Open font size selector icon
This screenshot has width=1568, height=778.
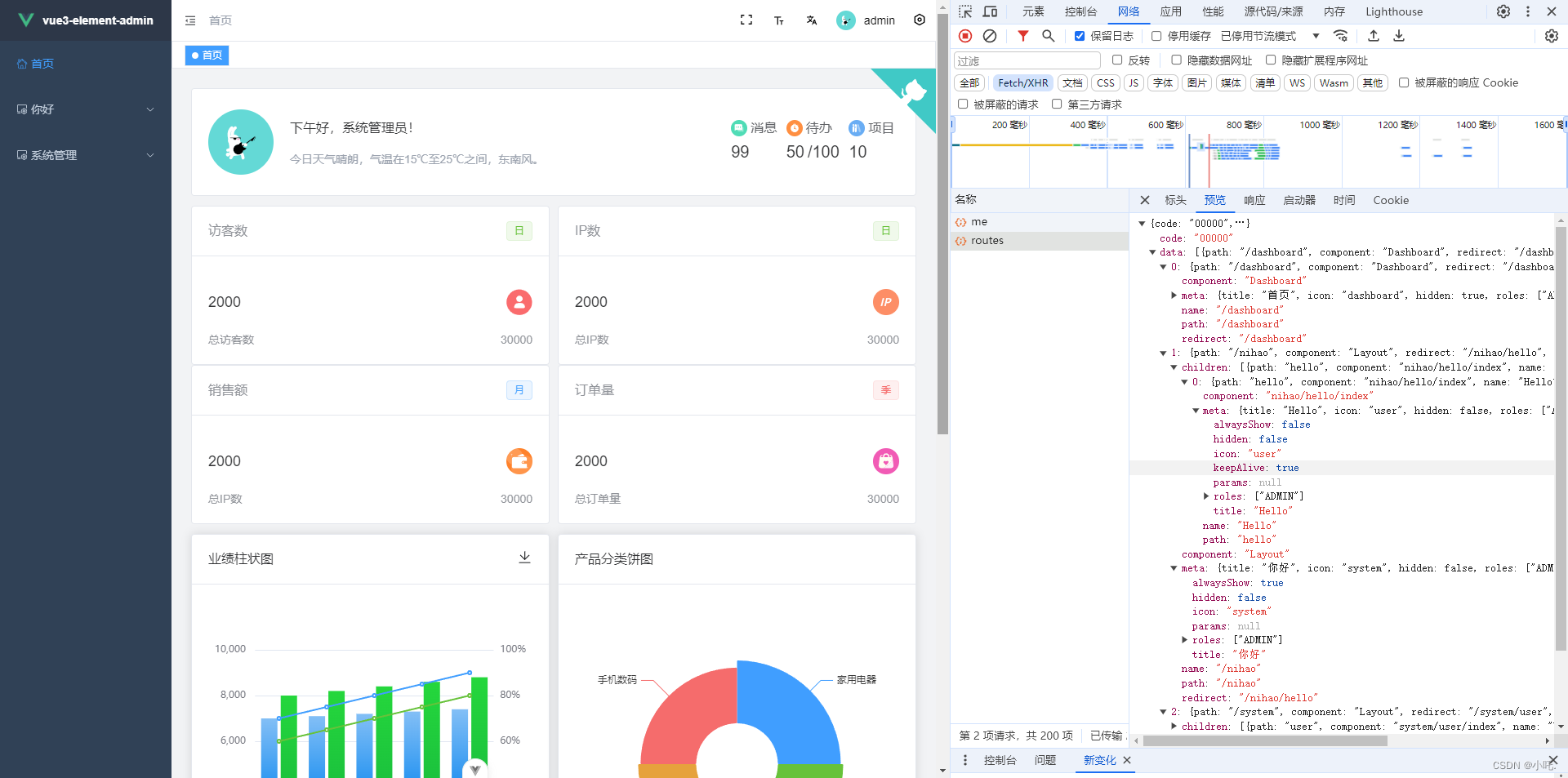[x=779, y=20]
